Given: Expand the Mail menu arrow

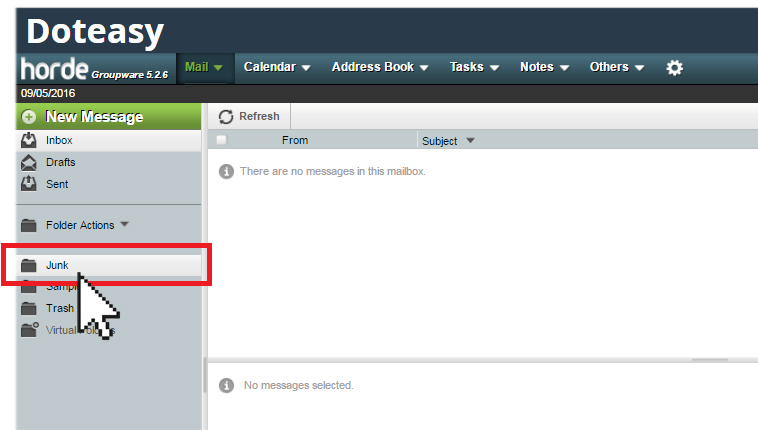Looking at the screenshot, I should [218, 68].
